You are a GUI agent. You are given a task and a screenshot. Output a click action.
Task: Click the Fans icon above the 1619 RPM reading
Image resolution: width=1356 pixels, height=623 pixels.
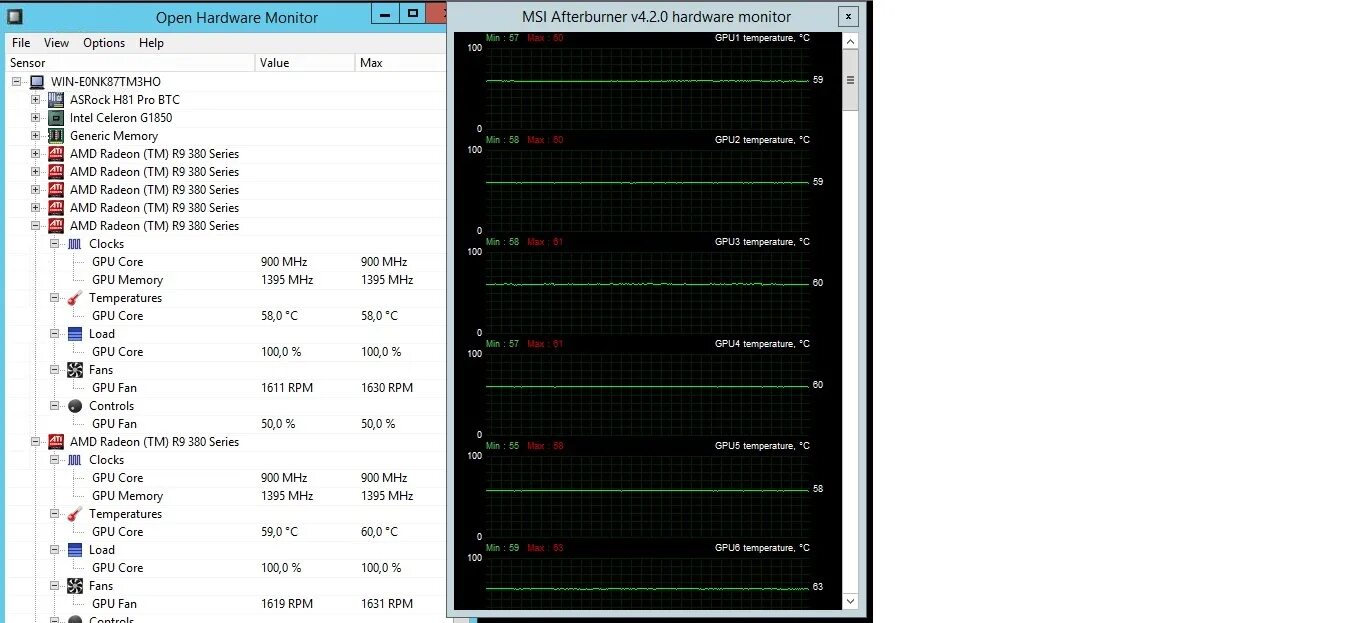coord(75,586)
